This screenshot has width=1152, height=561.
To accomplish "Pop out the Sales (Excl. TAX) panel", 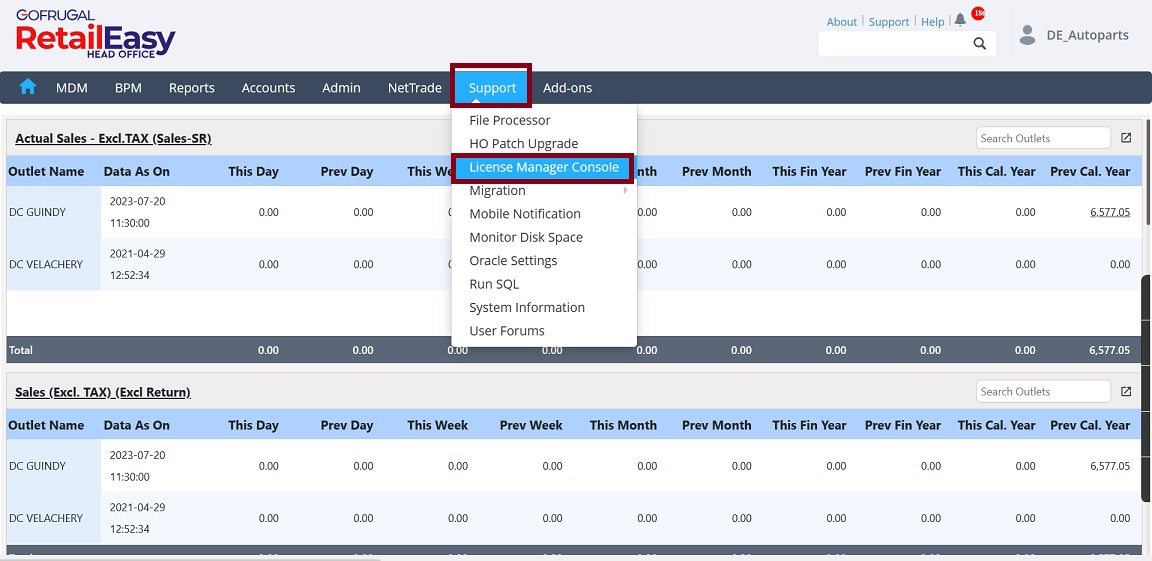I will pos(1126,392).
